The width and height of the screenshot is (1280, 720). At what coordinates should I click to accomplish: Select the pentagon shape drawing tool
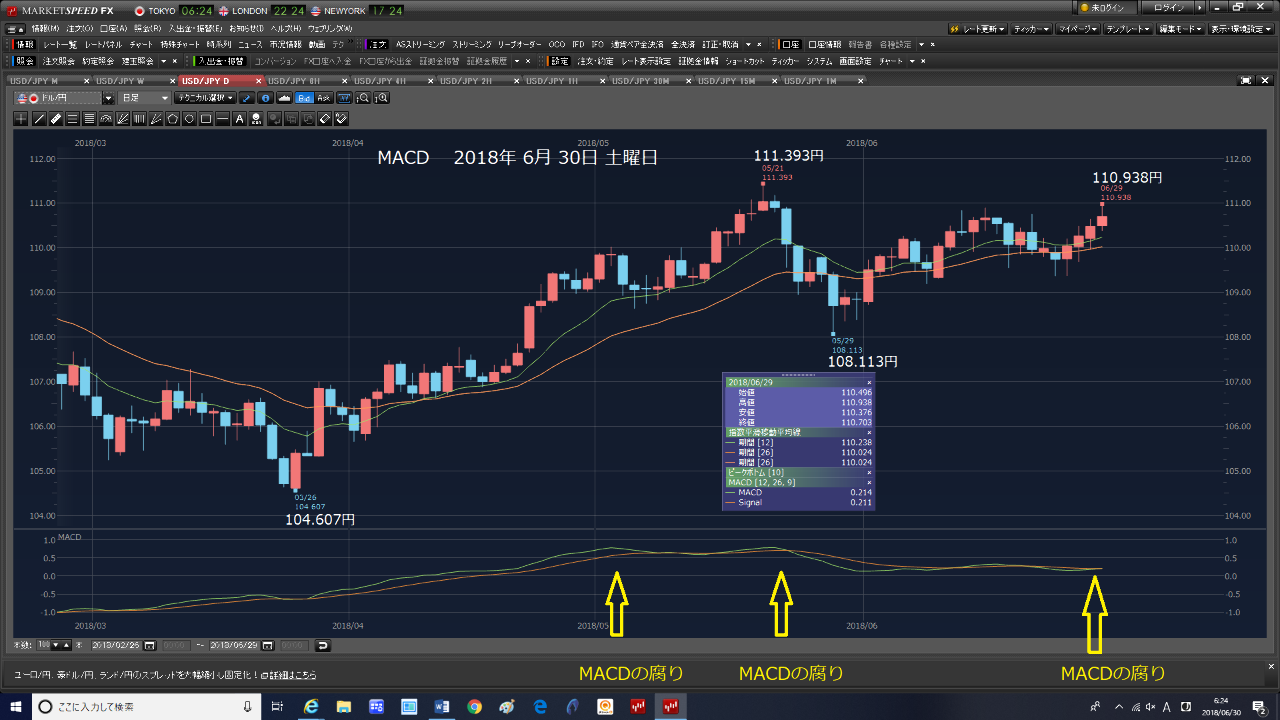172,119
